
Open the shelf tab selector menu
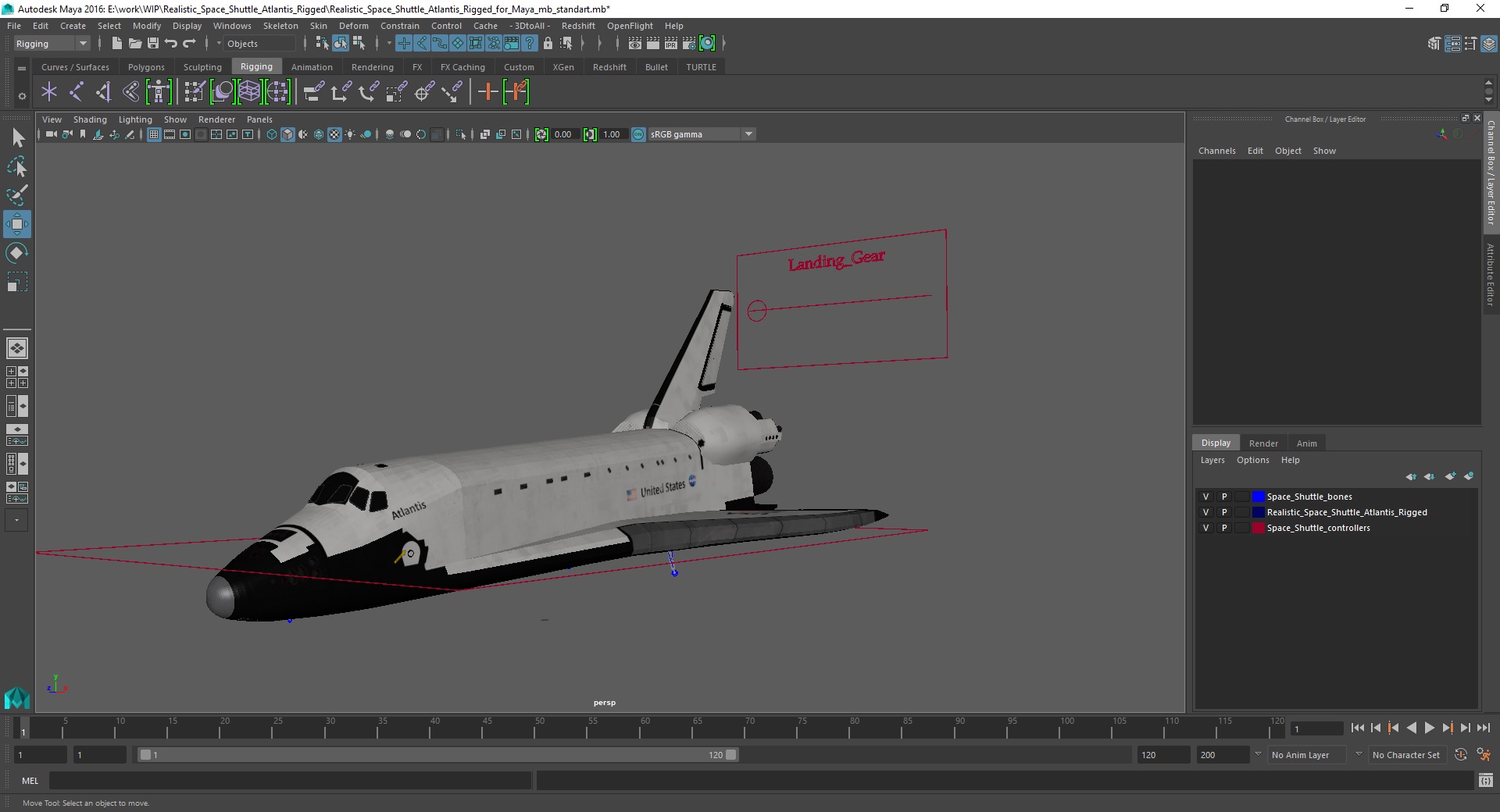[x=22, y=68]
